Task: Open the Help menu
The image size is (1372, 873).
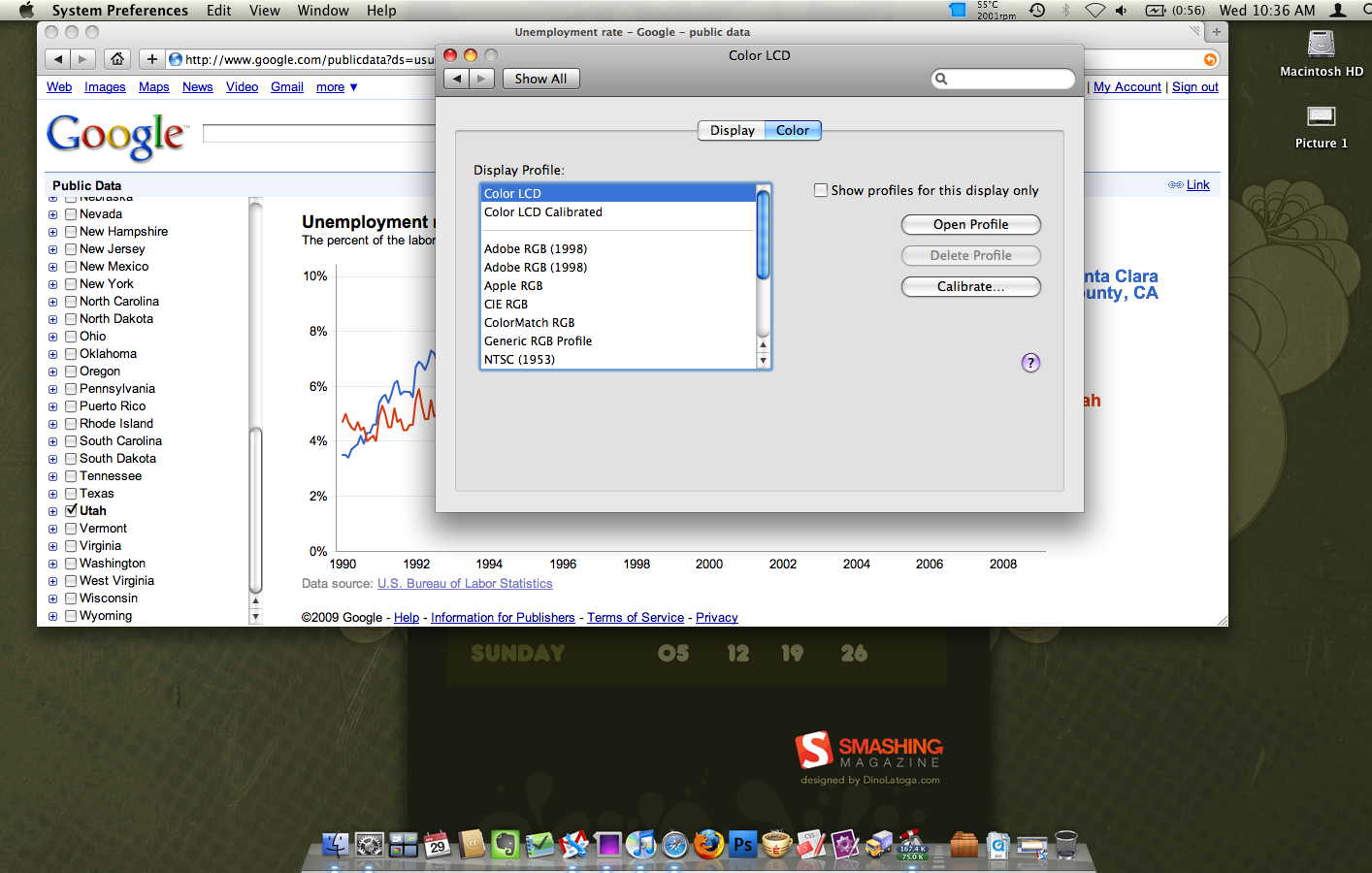Action: tap(381, 11)
